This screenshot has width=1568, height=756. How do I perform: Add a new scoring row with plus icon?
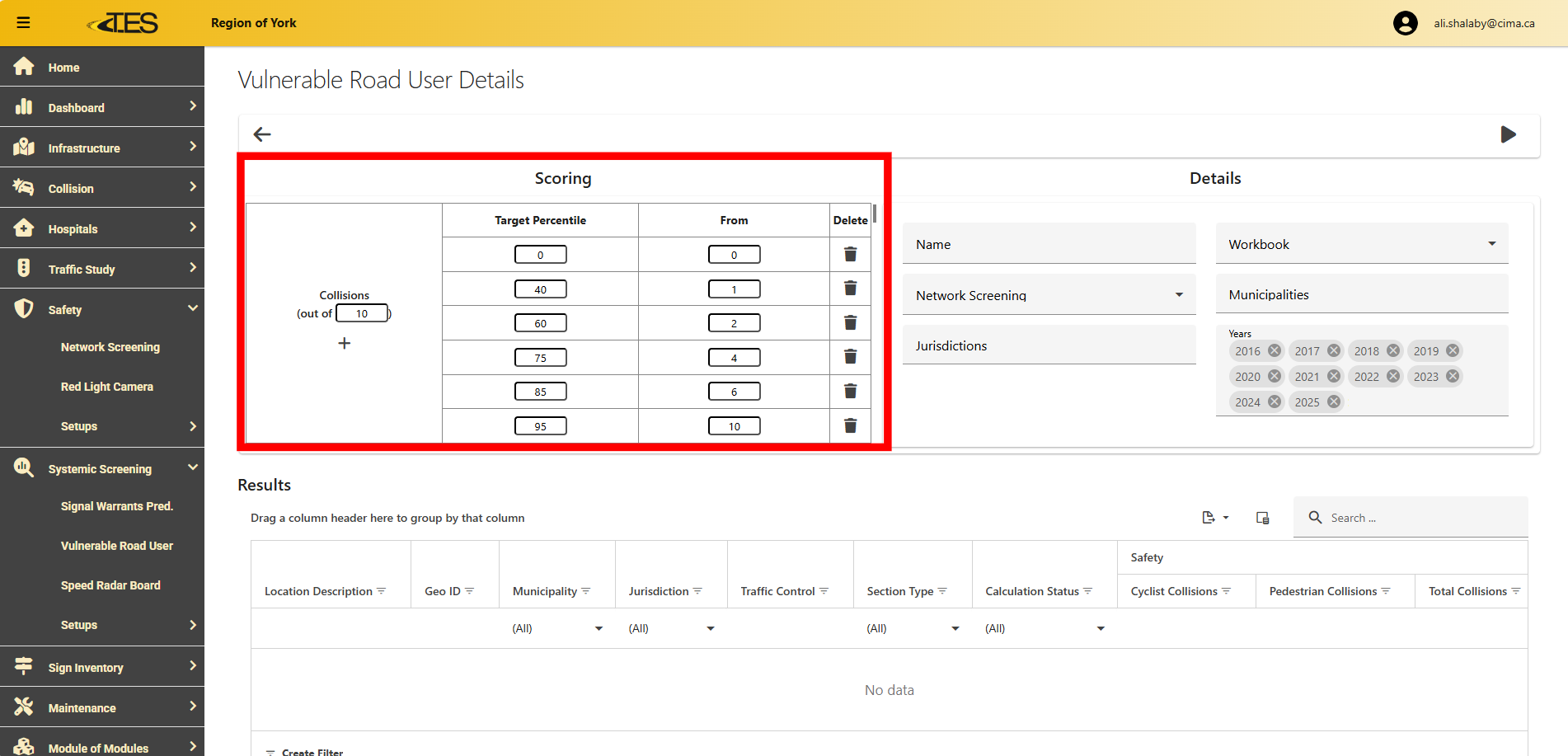pos(344,343)
